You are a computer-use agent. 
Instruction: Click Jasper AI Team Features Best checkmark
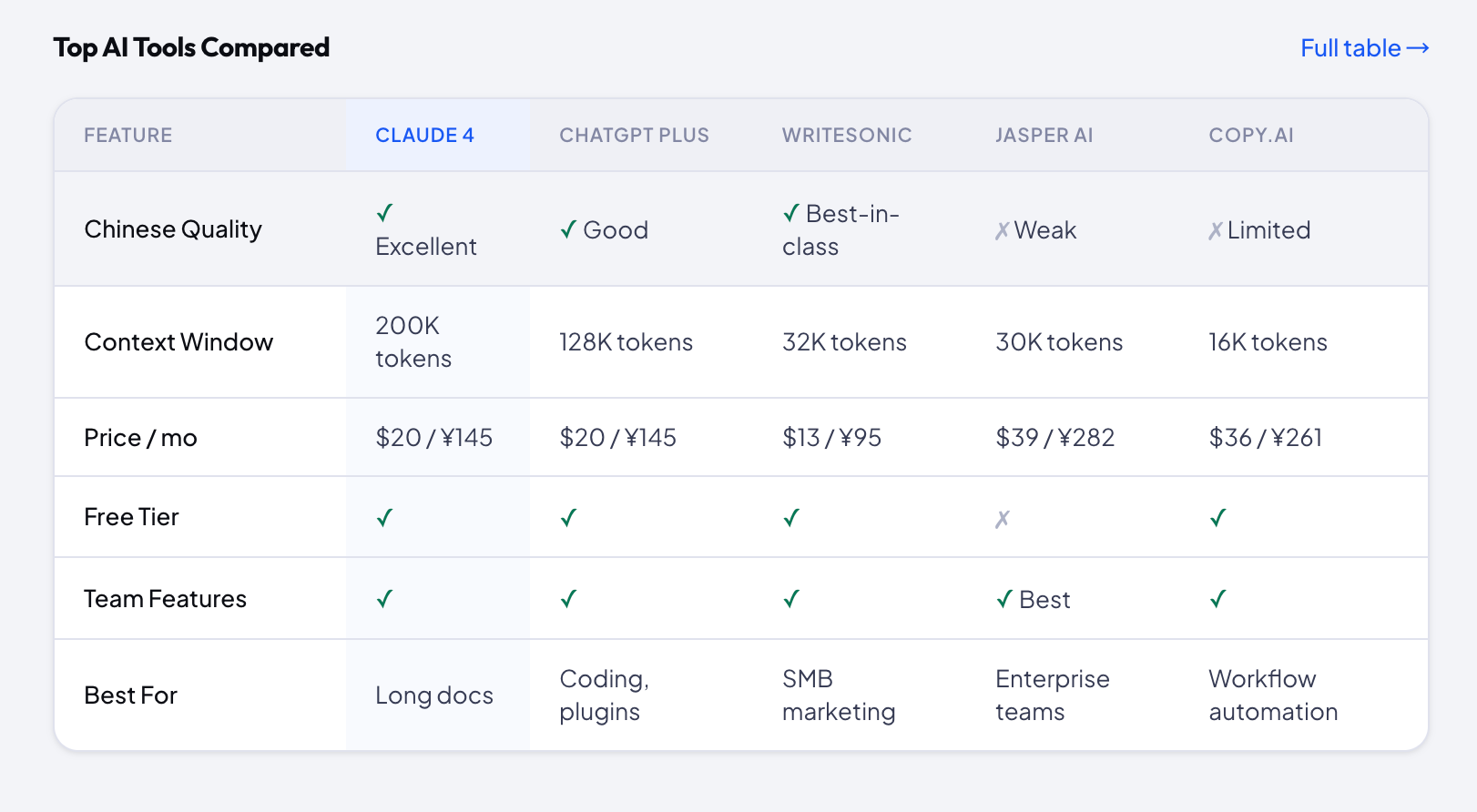pyautogui.click(x=1005, y=599)
